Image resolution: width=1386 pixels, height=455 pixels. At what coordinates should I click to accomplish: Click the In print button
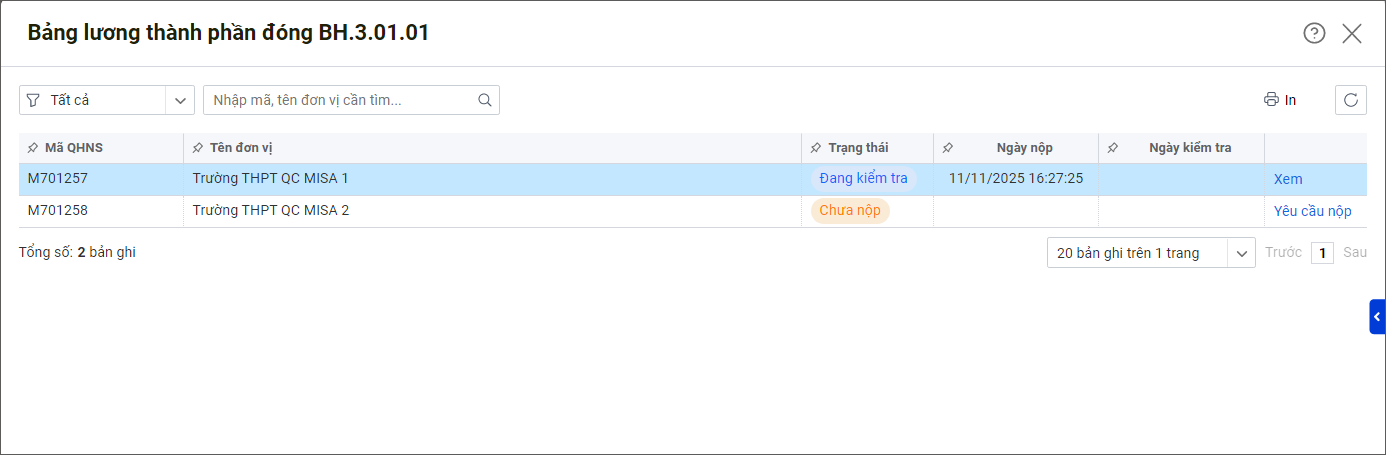(x=1280, y=100)
